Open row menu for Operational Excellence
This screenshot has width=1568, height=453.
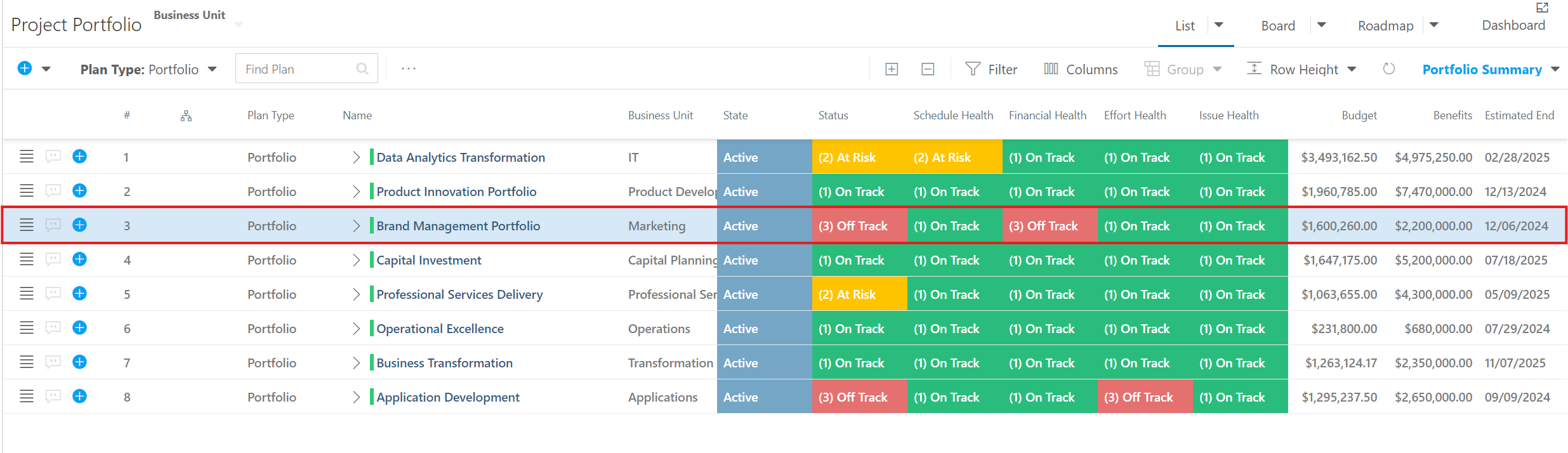click(27, 327)
